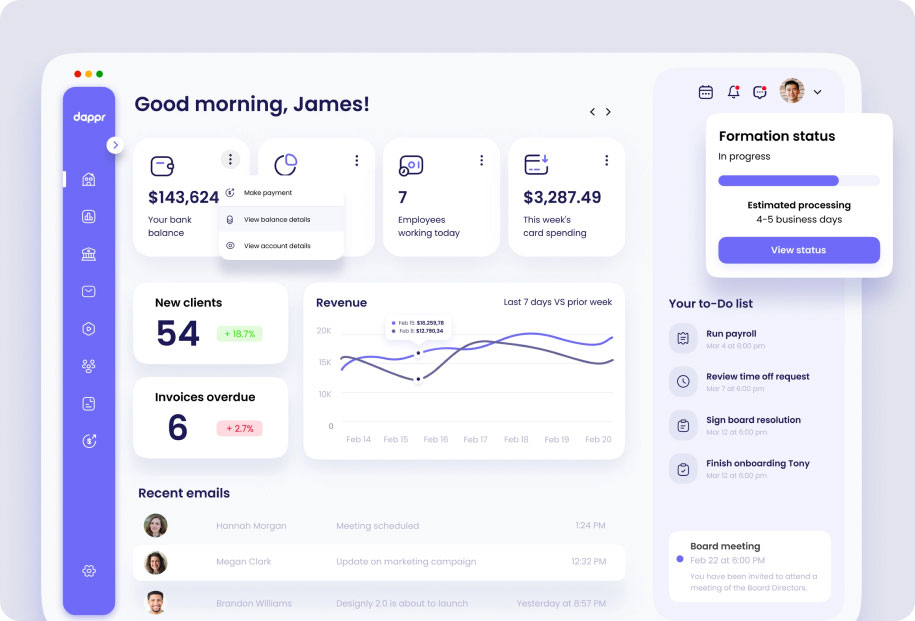Select the Run payroll to-do item
The width and height of the screenshot is (915, 621).
click(x=731, y=338)
